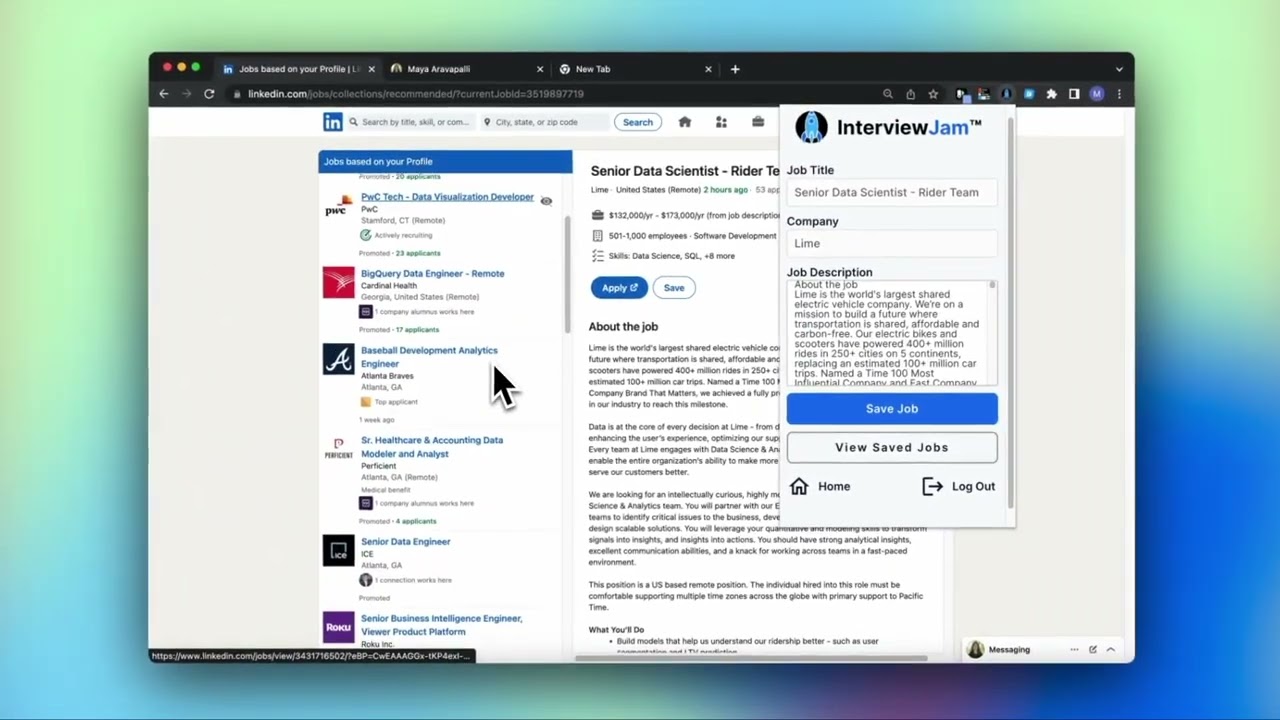
Task: Click the LinkedIn logo
Action: pyautogui.click(x=333, y=122)
